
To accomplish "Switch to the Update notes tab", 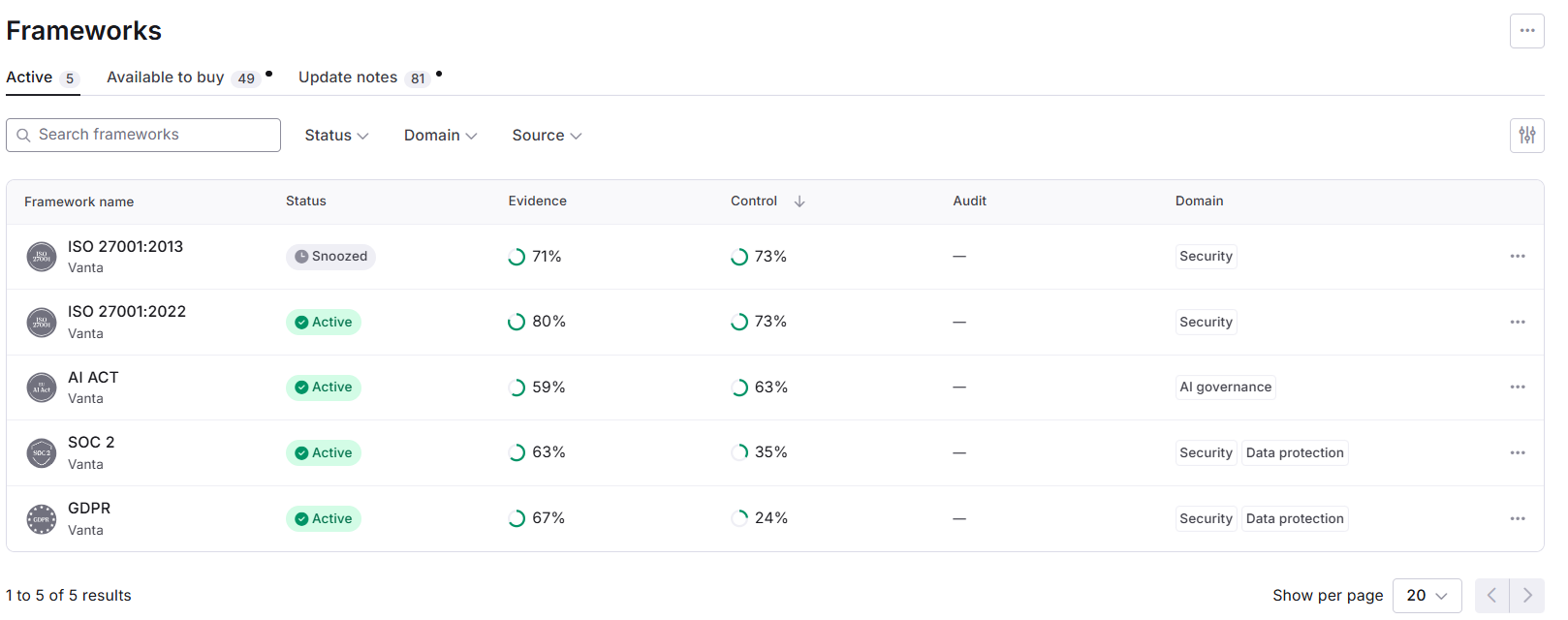I will 363,77.
